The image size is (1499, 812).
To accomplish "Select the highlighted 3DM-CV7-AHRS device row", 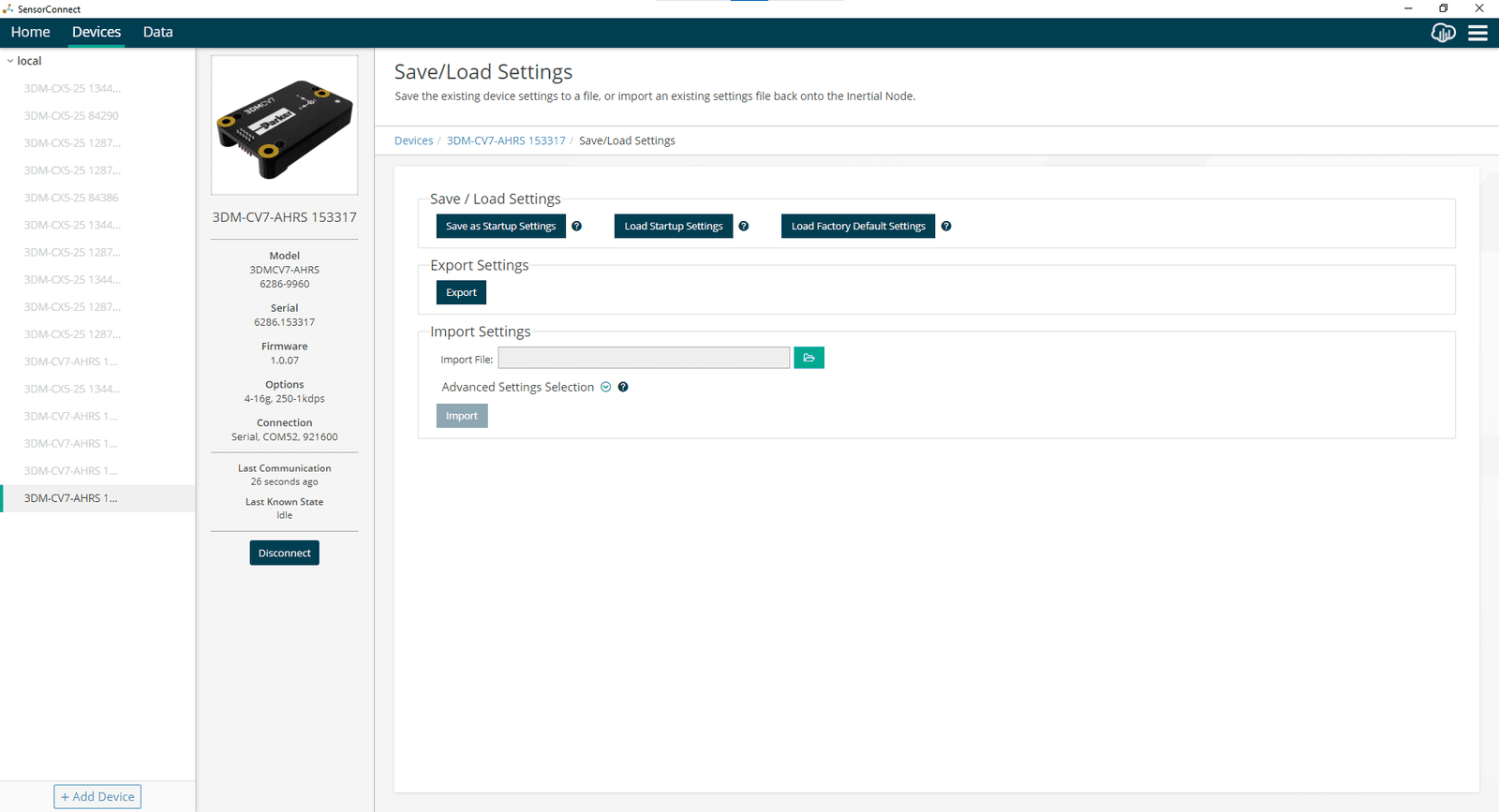I will pyautogui.click(x=97, y=498).
